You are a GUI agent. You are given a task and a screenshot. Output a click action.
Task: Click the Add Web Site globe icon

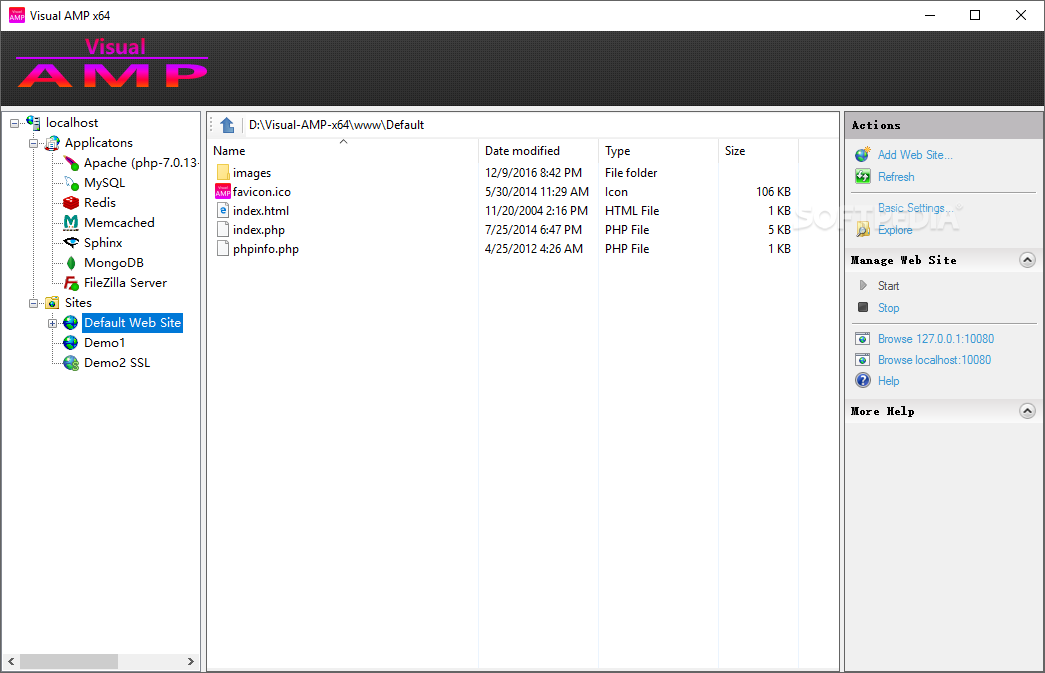click(x=863, y=155)
